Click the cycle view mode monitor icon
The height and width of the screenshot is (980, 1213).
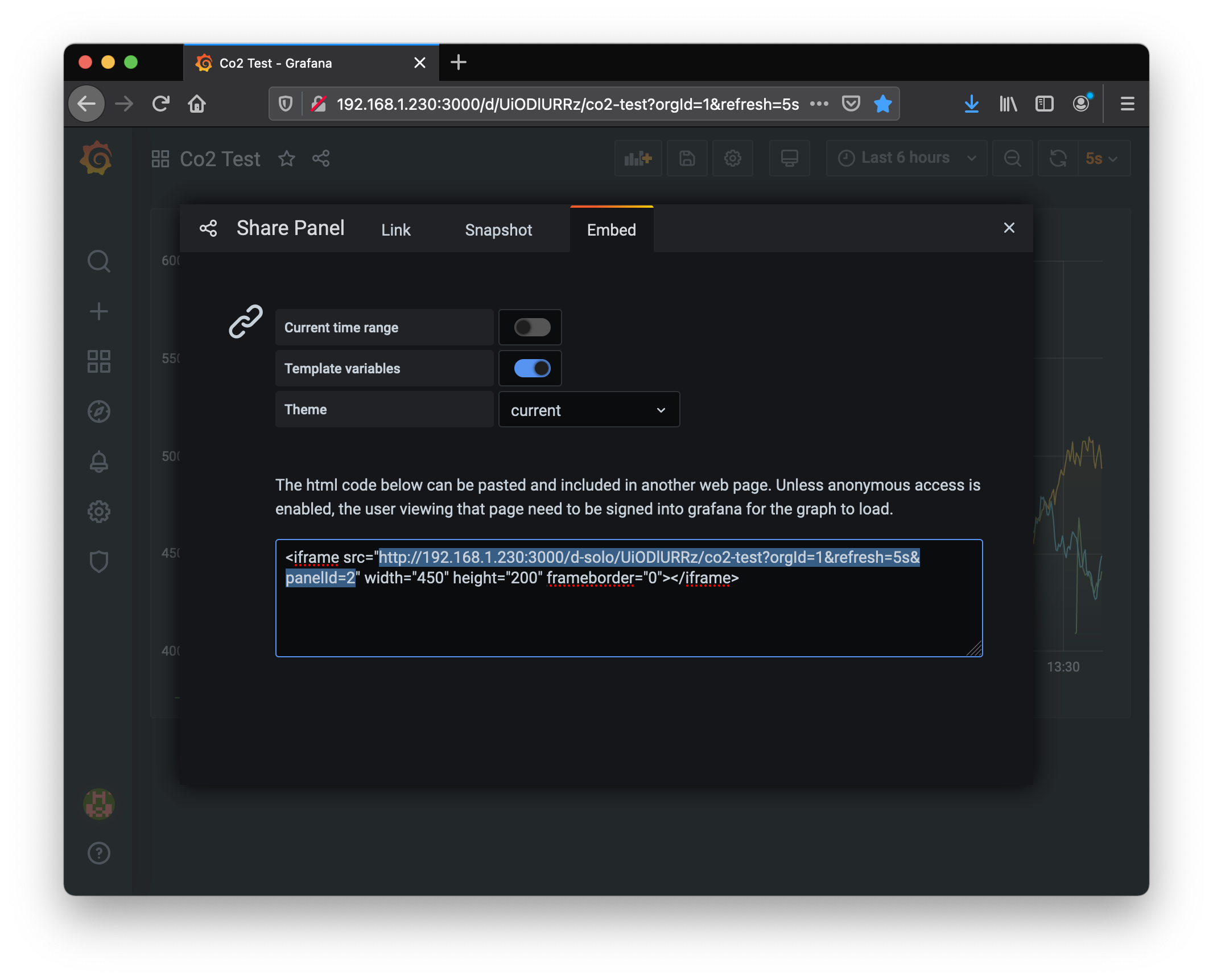click(x=789, y=158)
